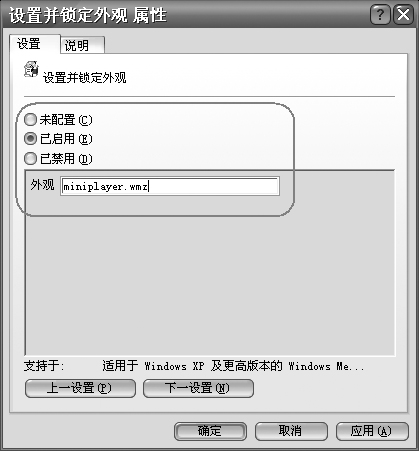Choose the 已启用 (E) radio option
The height and width of the screenshot is (451, 419).
pyautogui.click(x=30, y=139)
